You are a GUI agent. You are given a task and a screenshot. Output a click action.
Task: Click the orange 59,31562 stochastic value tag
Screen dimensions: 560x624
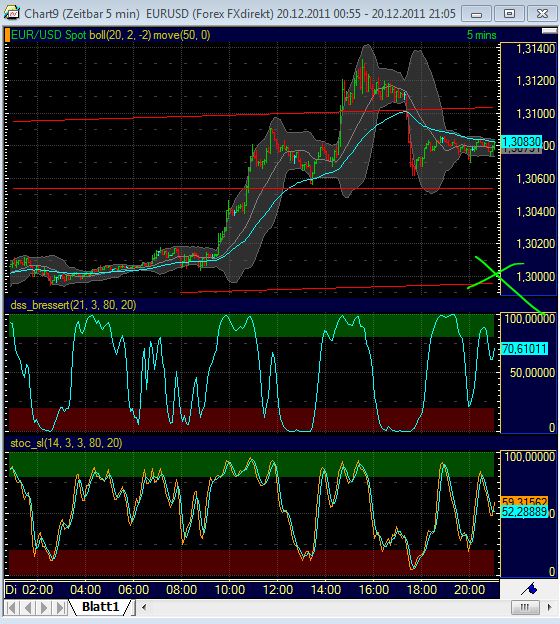524,501
